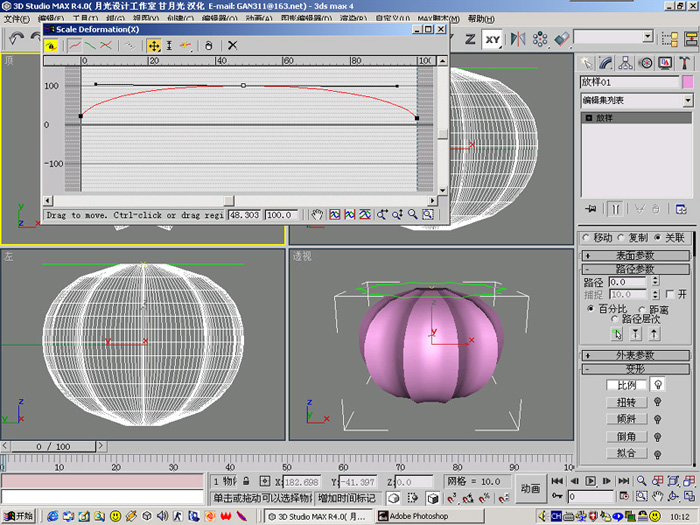Select the 复制 radio option
This screenshot has width=700, height=525.
621,238
